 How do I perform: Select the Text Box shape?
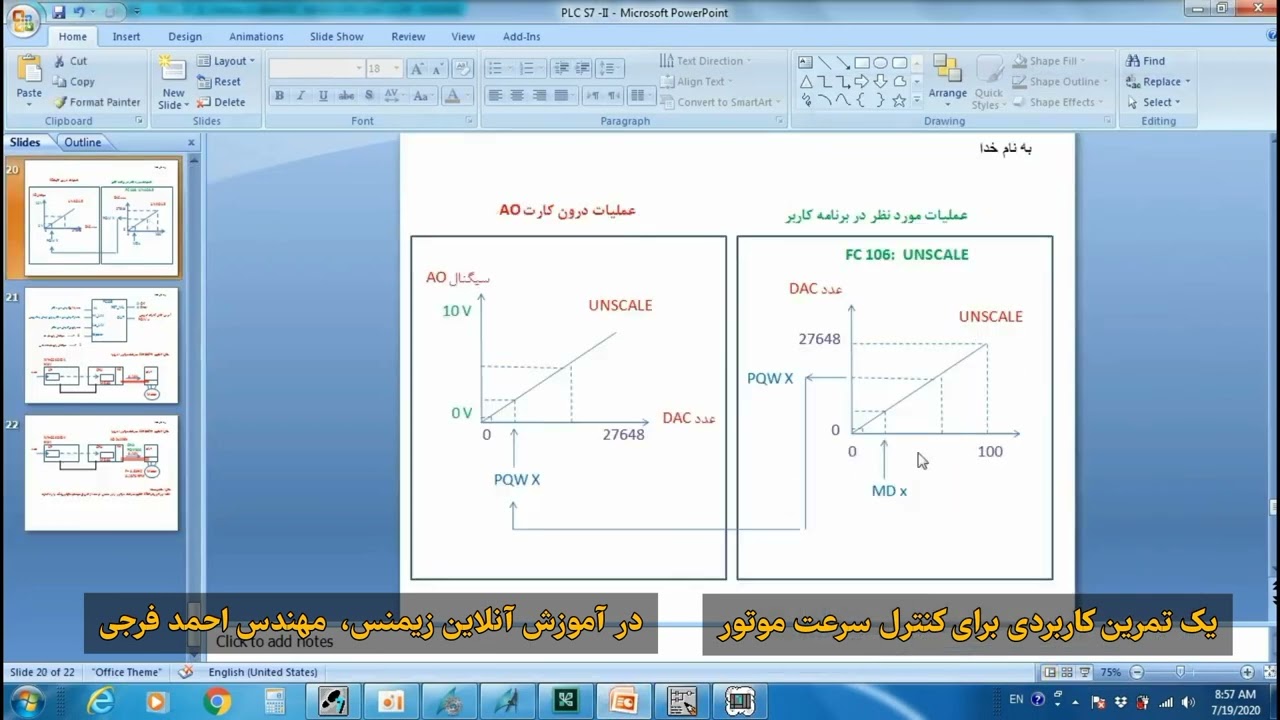point(805,62)
